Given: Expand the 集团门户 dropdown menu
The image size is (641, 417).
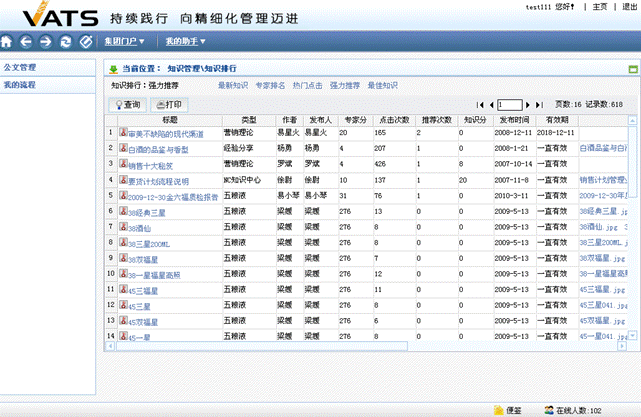Looking at the screenshot, I should (x=124, y=42).
